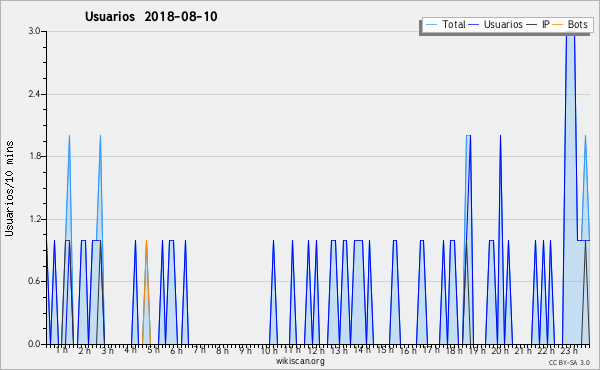Click the orange Bots spike near 5 h
Screen dimensions: 600x370
pyautogui.click(x=147, y=291)
